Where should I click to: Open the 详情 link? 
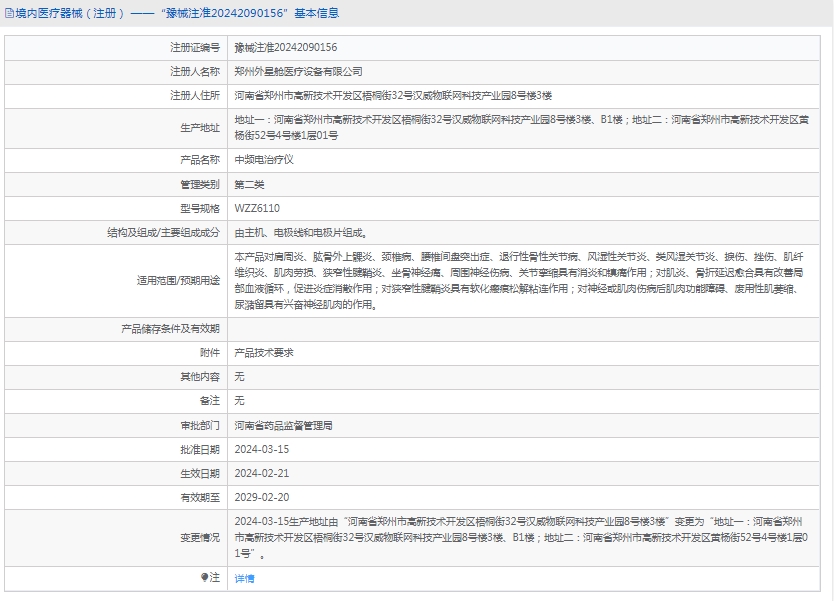(244, 578)
